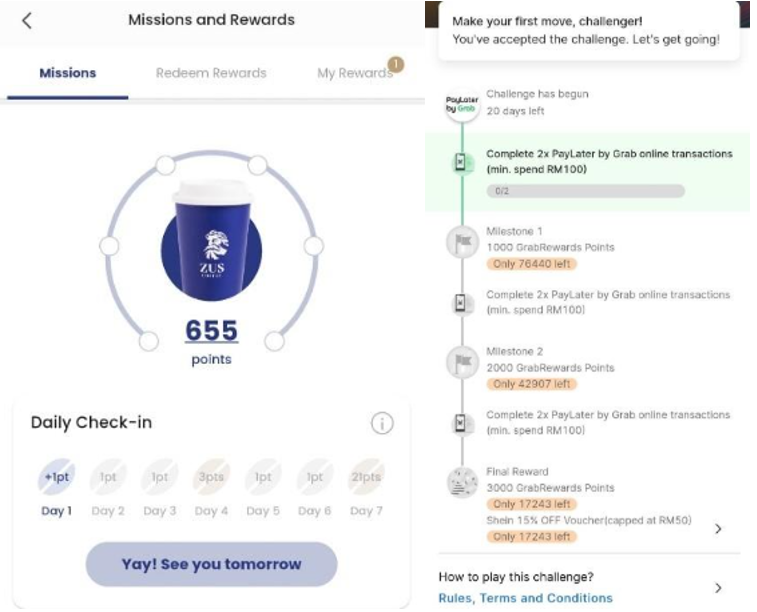Expand the Shein 15% OFF Voucher chevron
Screen dimensions: 757x612
(718, 529)
